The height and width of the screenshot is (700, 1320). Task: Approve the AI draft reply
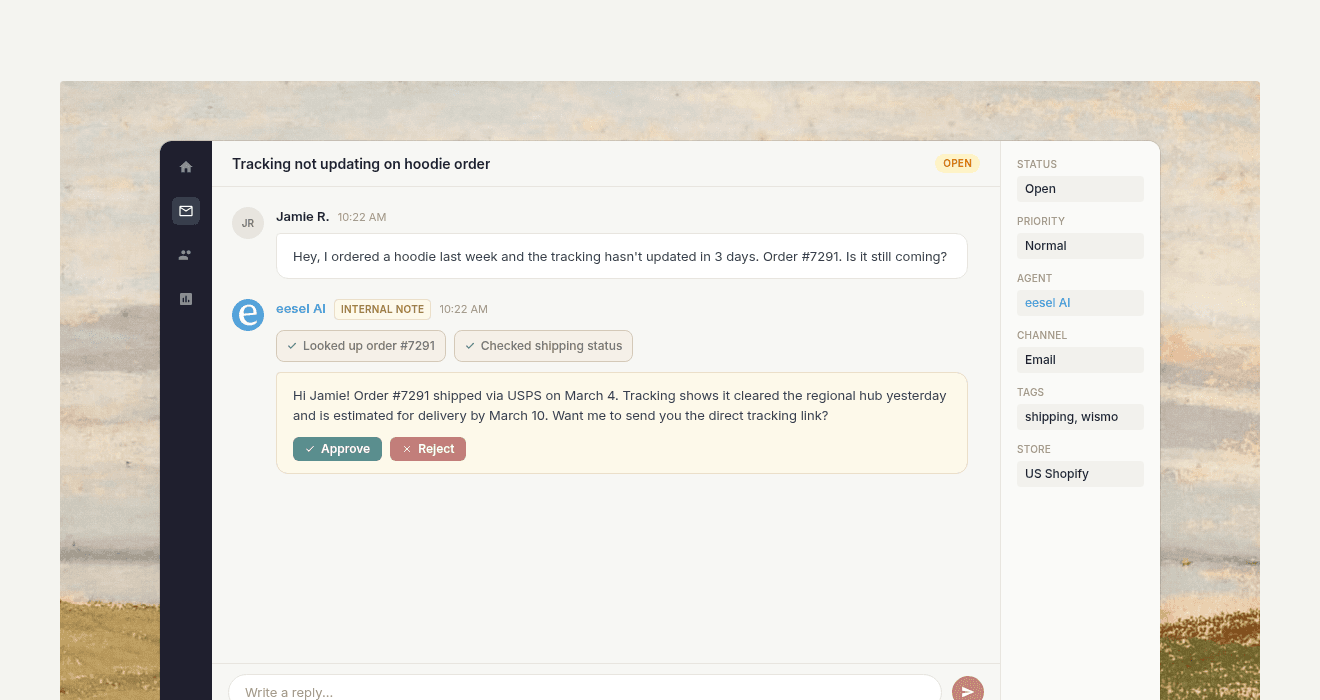pyautogui.click(x=337, y=449)
